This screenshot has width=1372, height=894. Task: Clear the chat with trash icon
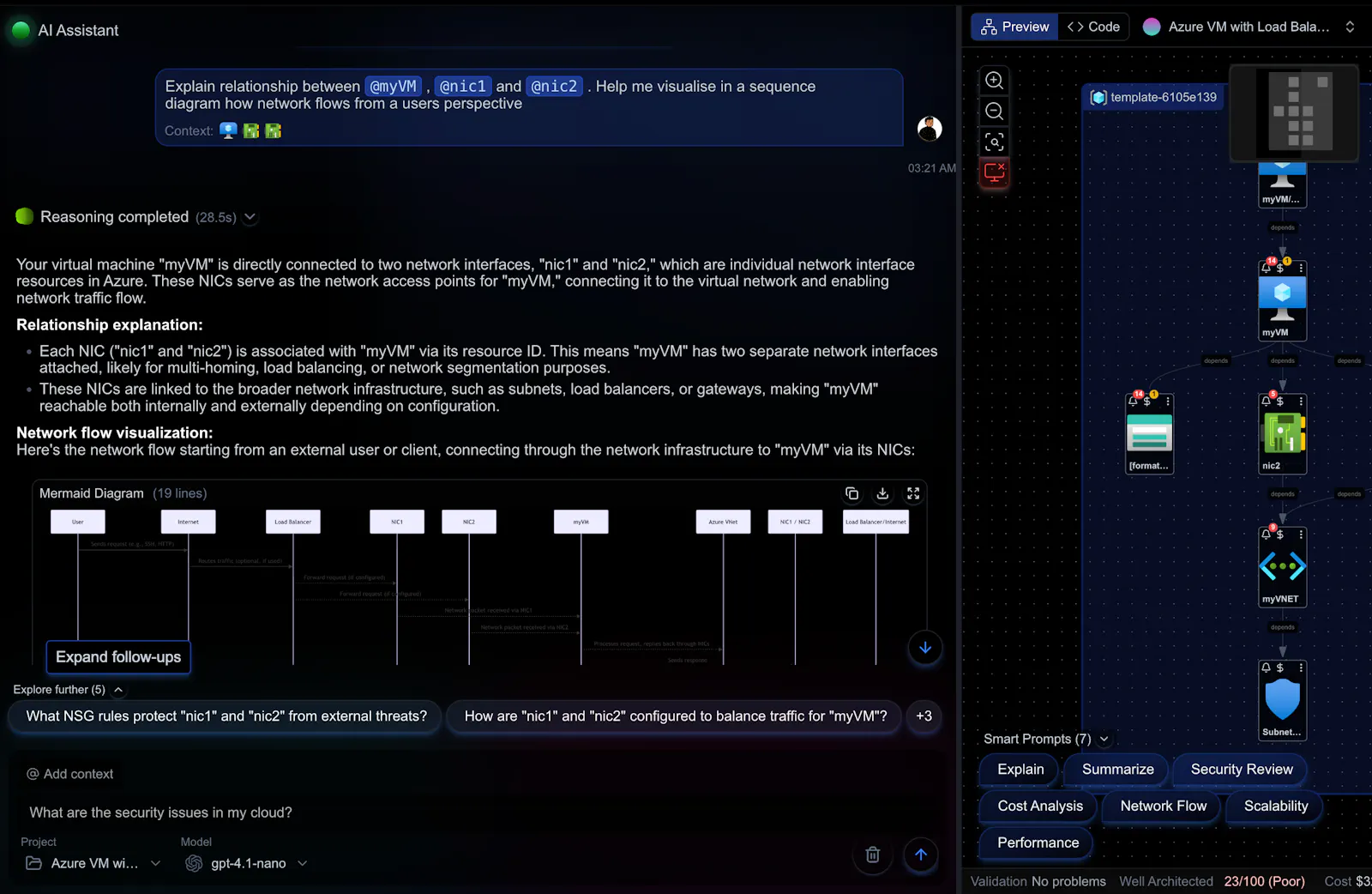872,855
